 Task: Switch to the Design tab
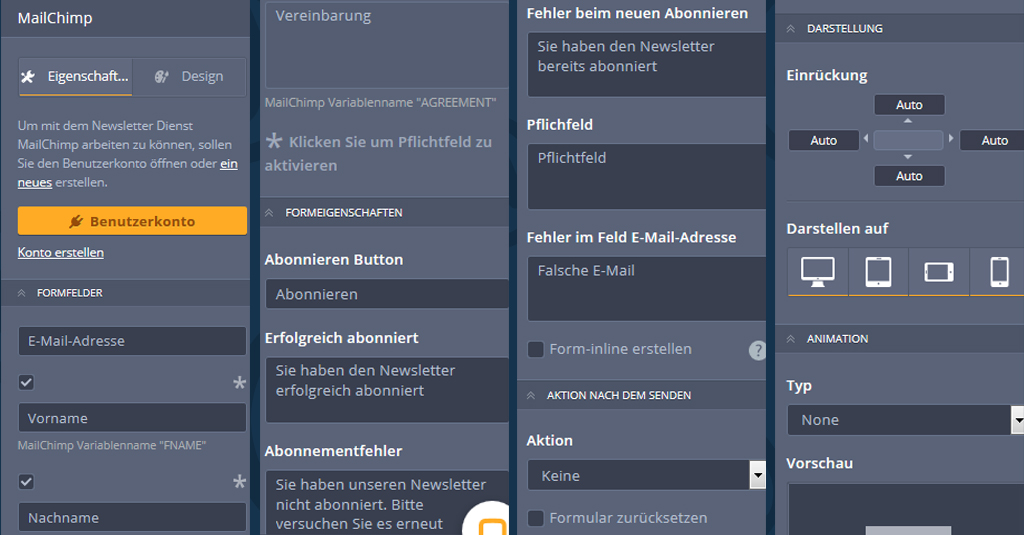coord(189,77)
